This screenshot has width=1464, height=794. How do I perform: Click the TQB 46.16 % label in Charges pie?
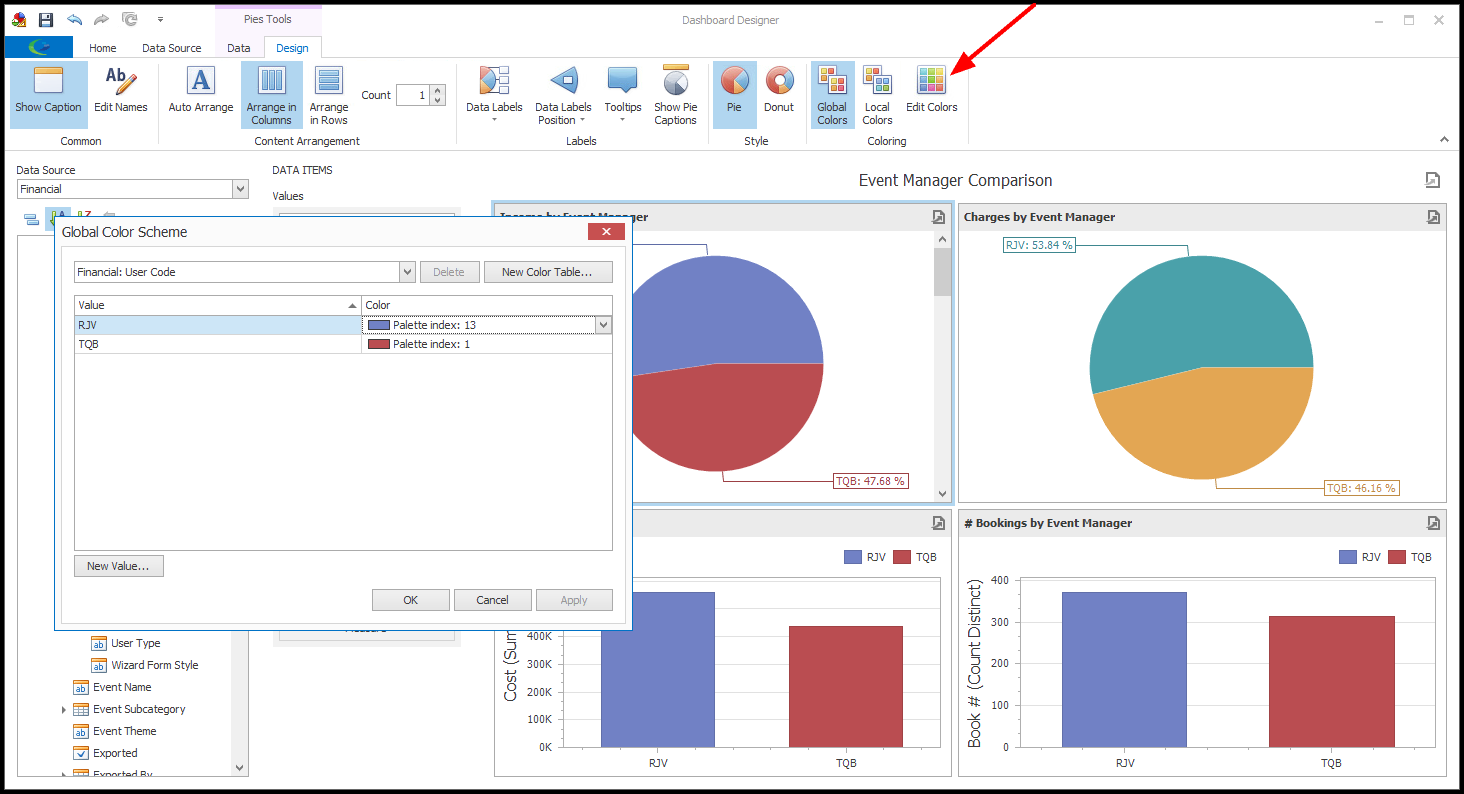click(x=1361, y=488)
